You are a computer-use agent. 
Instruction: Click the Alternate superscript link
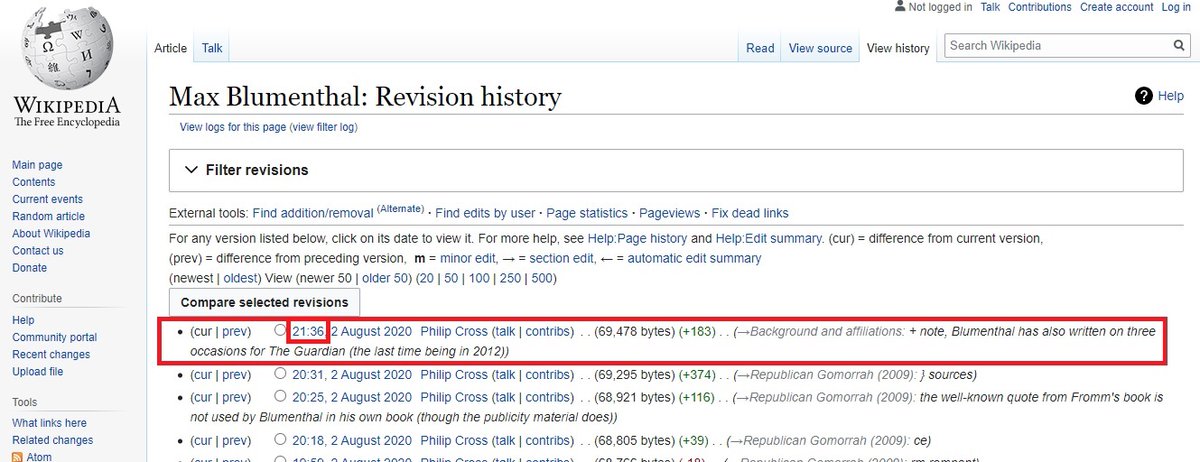pyautogui.click(x=400, y=208)
